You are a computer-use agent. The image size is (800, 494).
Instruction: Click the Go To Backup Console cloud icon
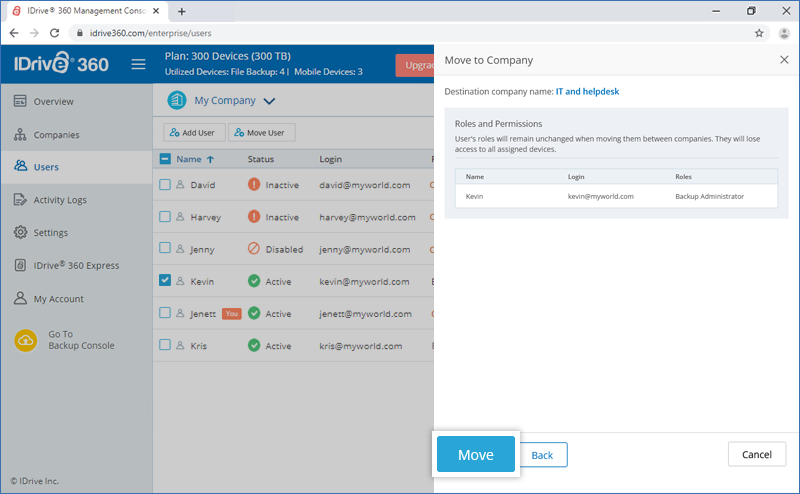[26, 340]
